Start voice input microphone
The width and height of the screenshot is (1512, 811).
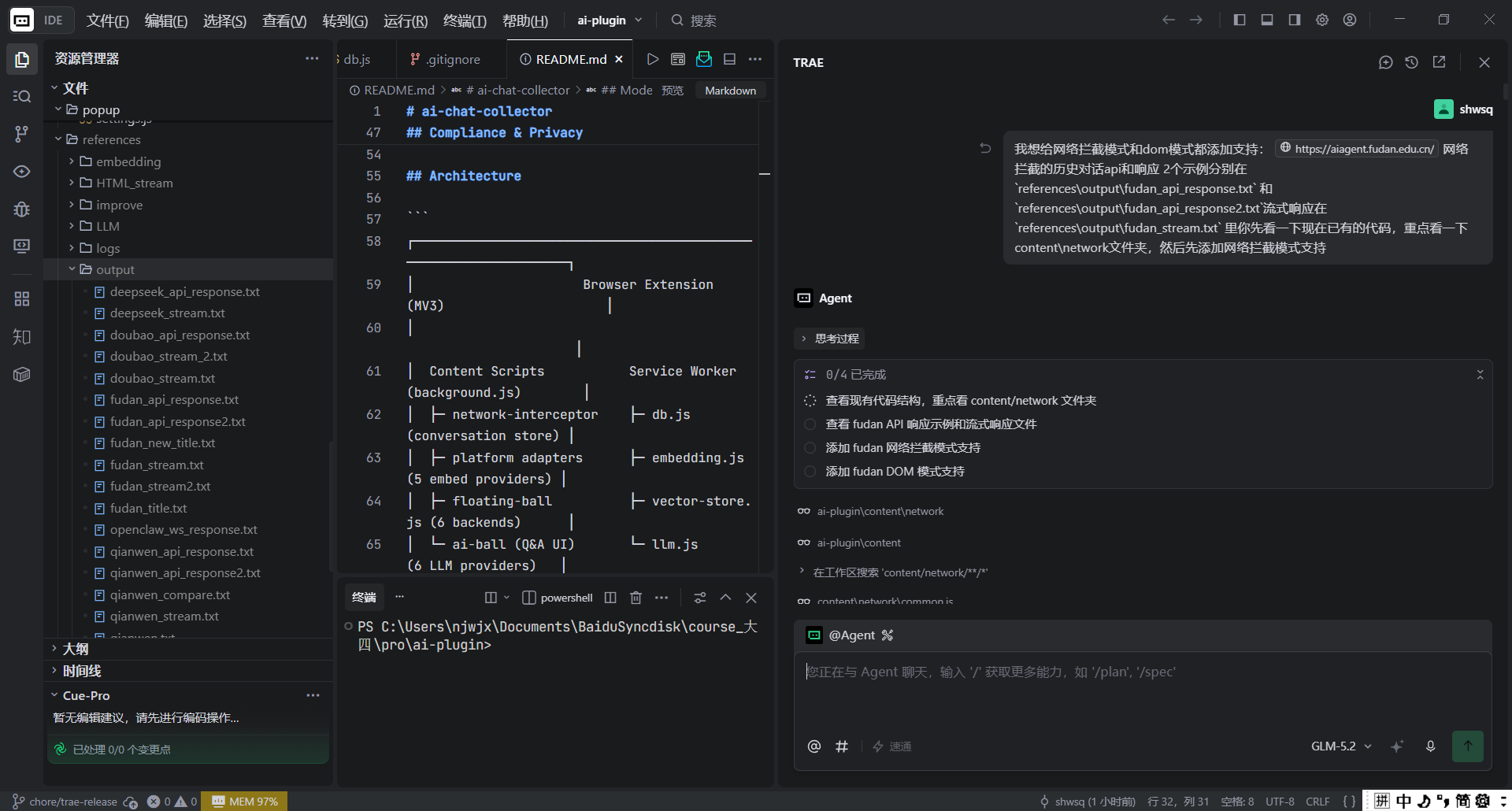tap(1431, 746)
